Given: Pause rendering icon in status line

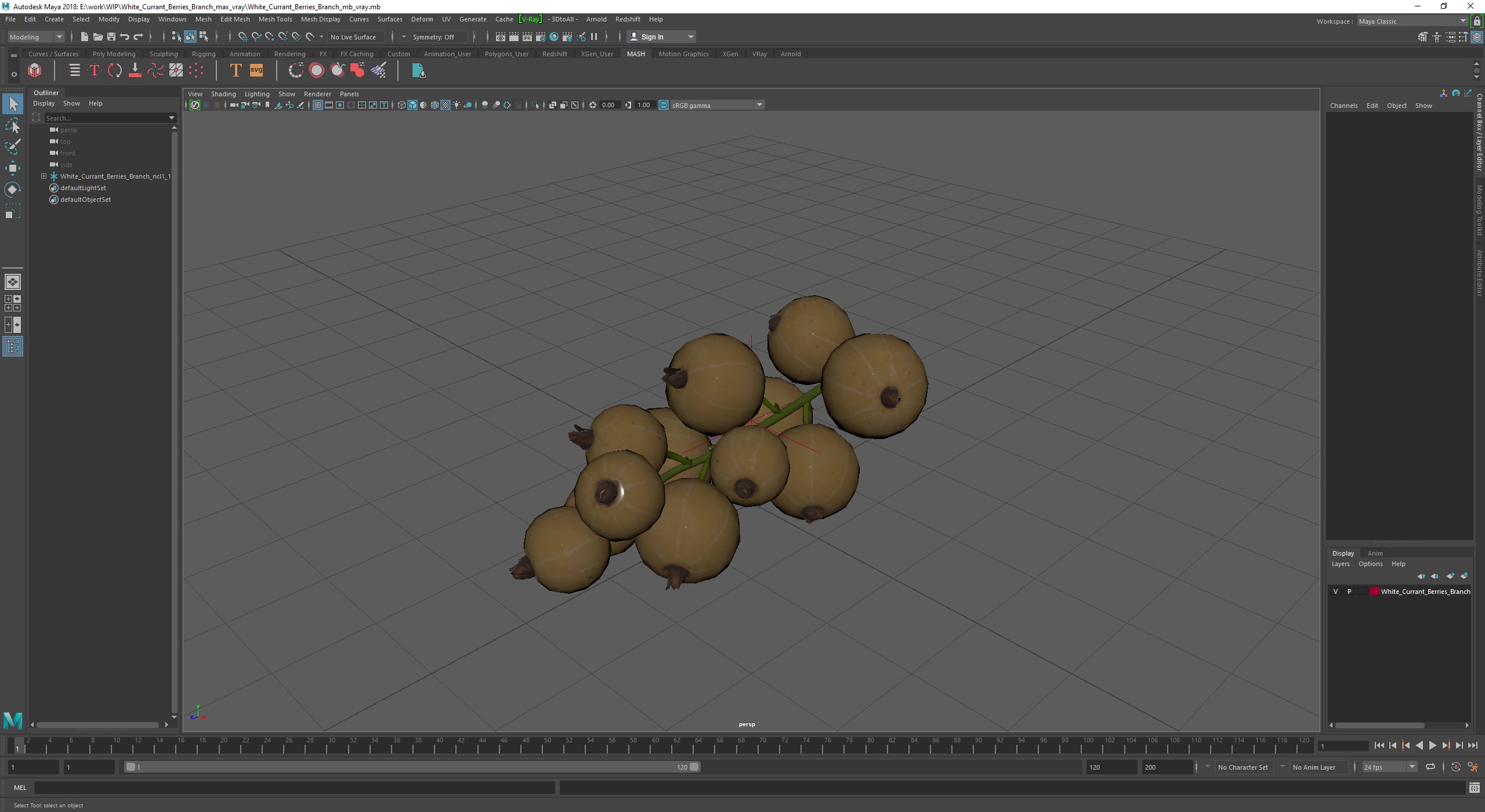Looking at the screenshot, I should point(594,37).
